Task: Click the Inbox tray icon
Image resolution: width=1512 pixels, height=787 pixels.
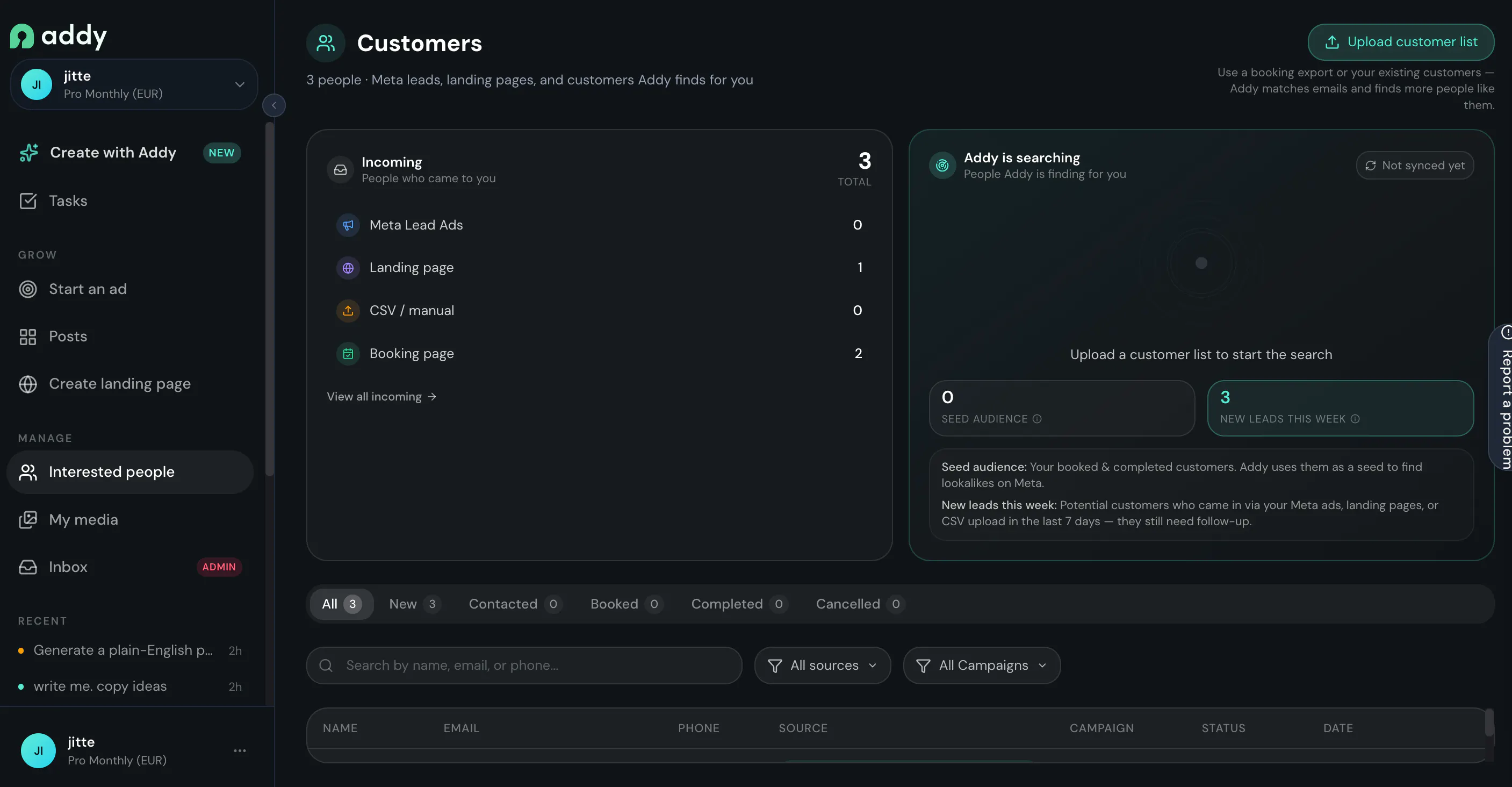Action: point(27,567)
